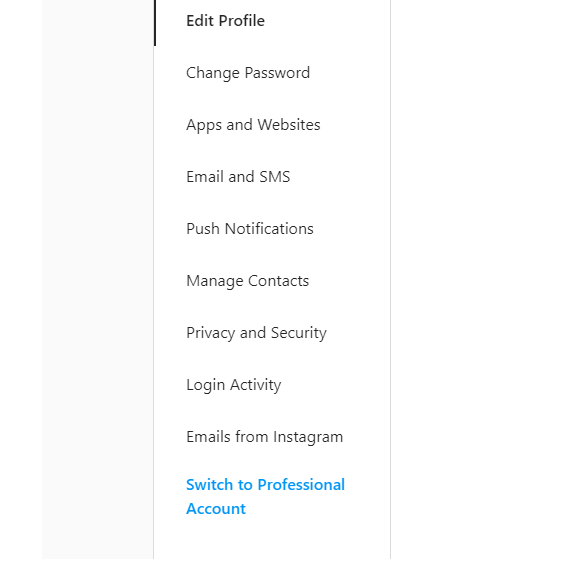Viewport: 576px width, 562px height.
Task: Click the blue word Account in link
Action: [216, 509]
